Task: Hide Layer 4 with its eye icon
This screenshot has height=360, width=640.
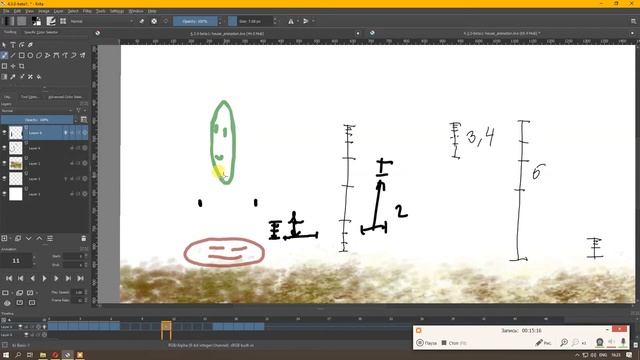Action: coord(4,148)
